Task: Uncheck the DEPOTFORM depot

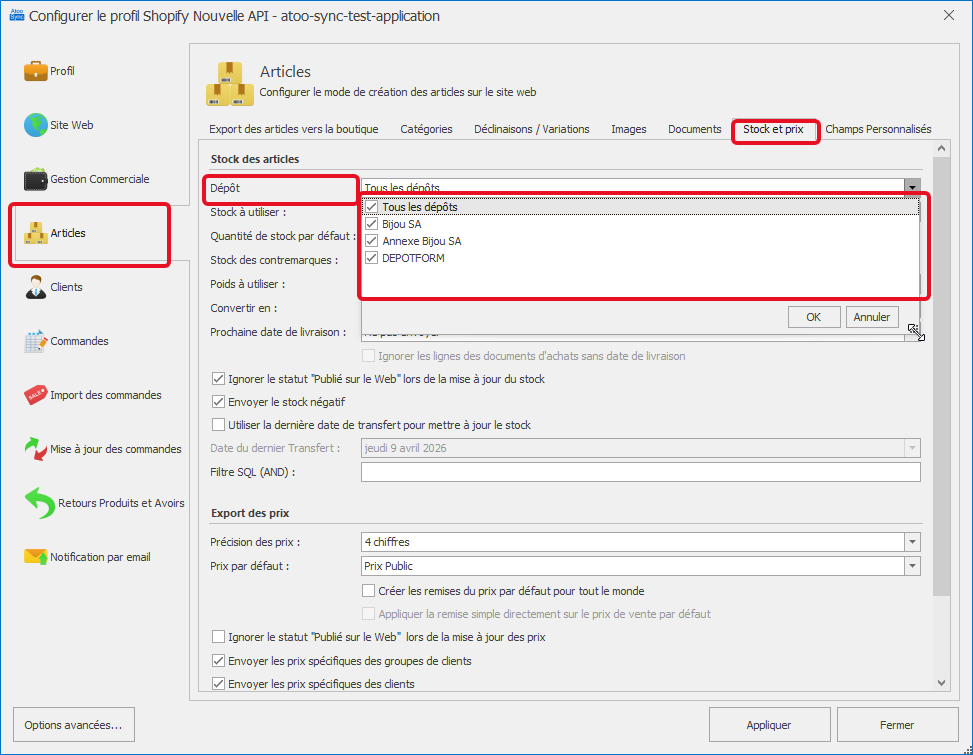Action: click(372, 257)
